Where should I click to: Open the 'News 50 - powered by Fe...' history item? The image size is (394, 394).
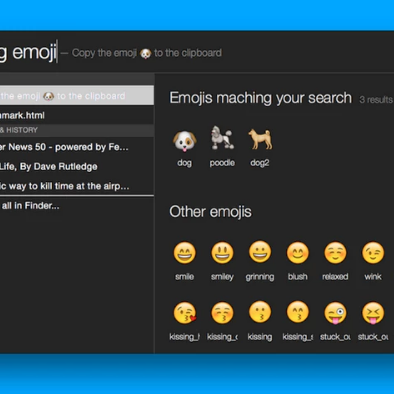pyautogui.click(x=77, y=147)
